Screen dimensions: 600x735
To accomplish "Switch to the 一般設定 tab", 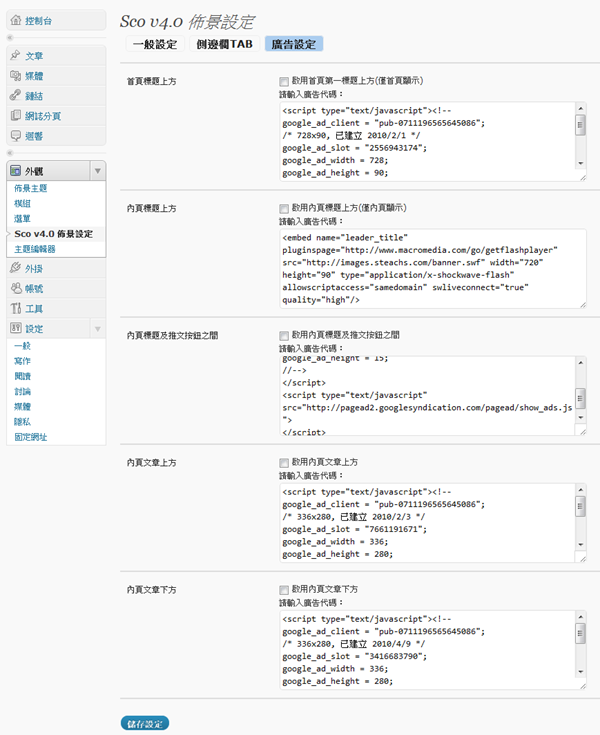I will point(155,44).
